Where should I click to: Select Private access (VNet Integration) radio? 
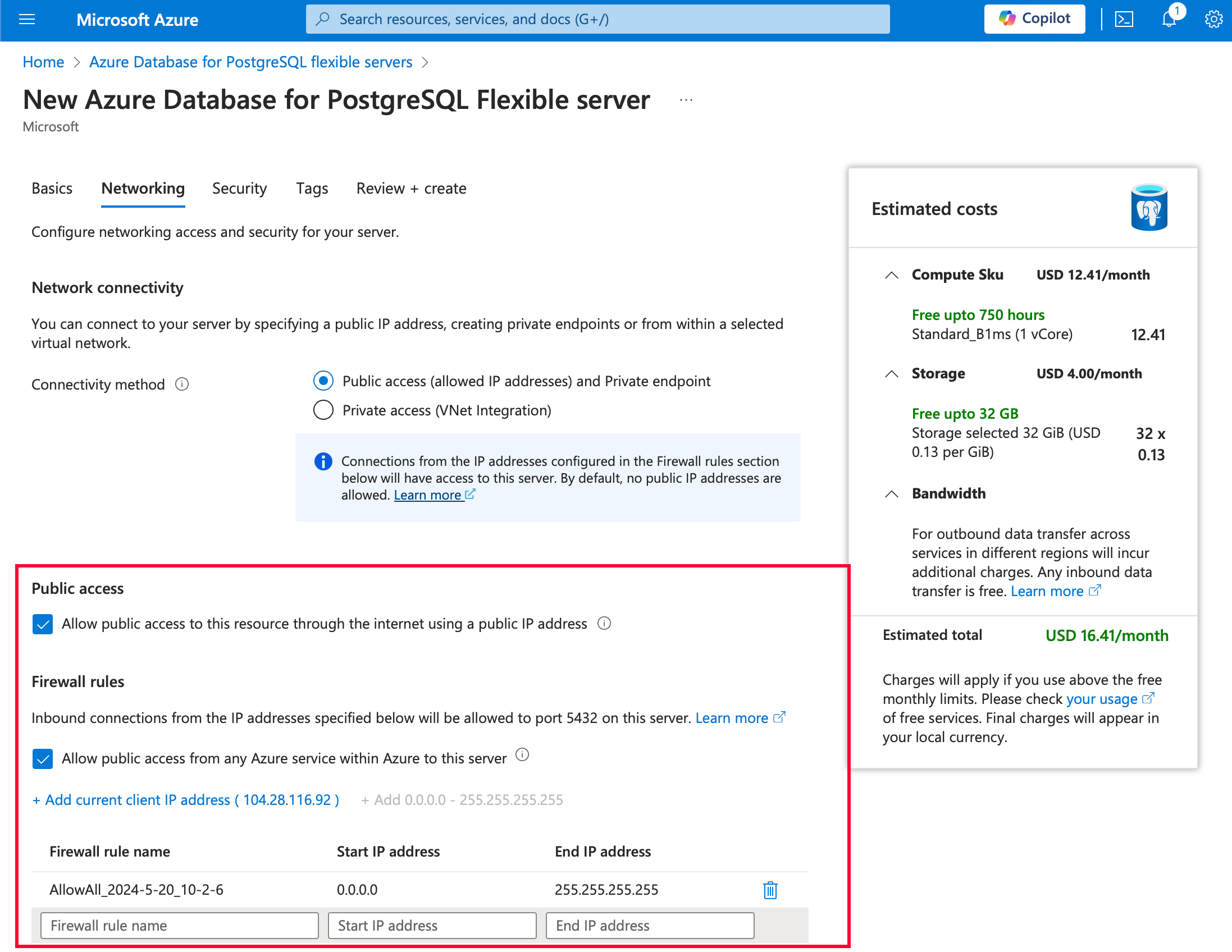pos(323,410)
